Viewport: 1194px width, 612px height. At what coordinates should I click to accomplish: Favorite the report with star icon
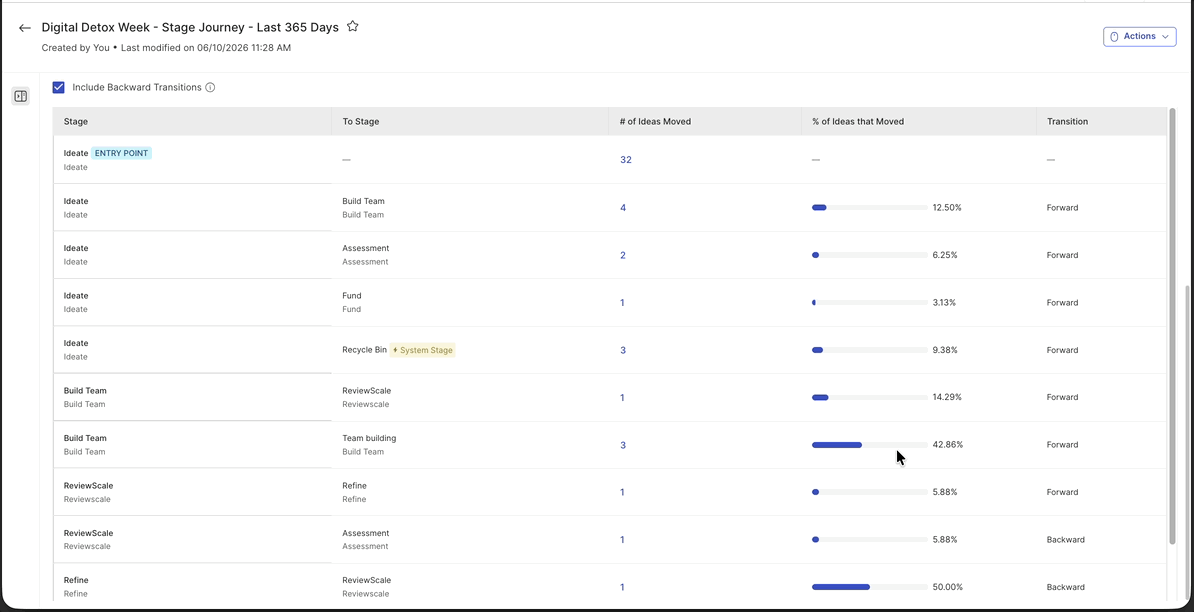(353, 27)
